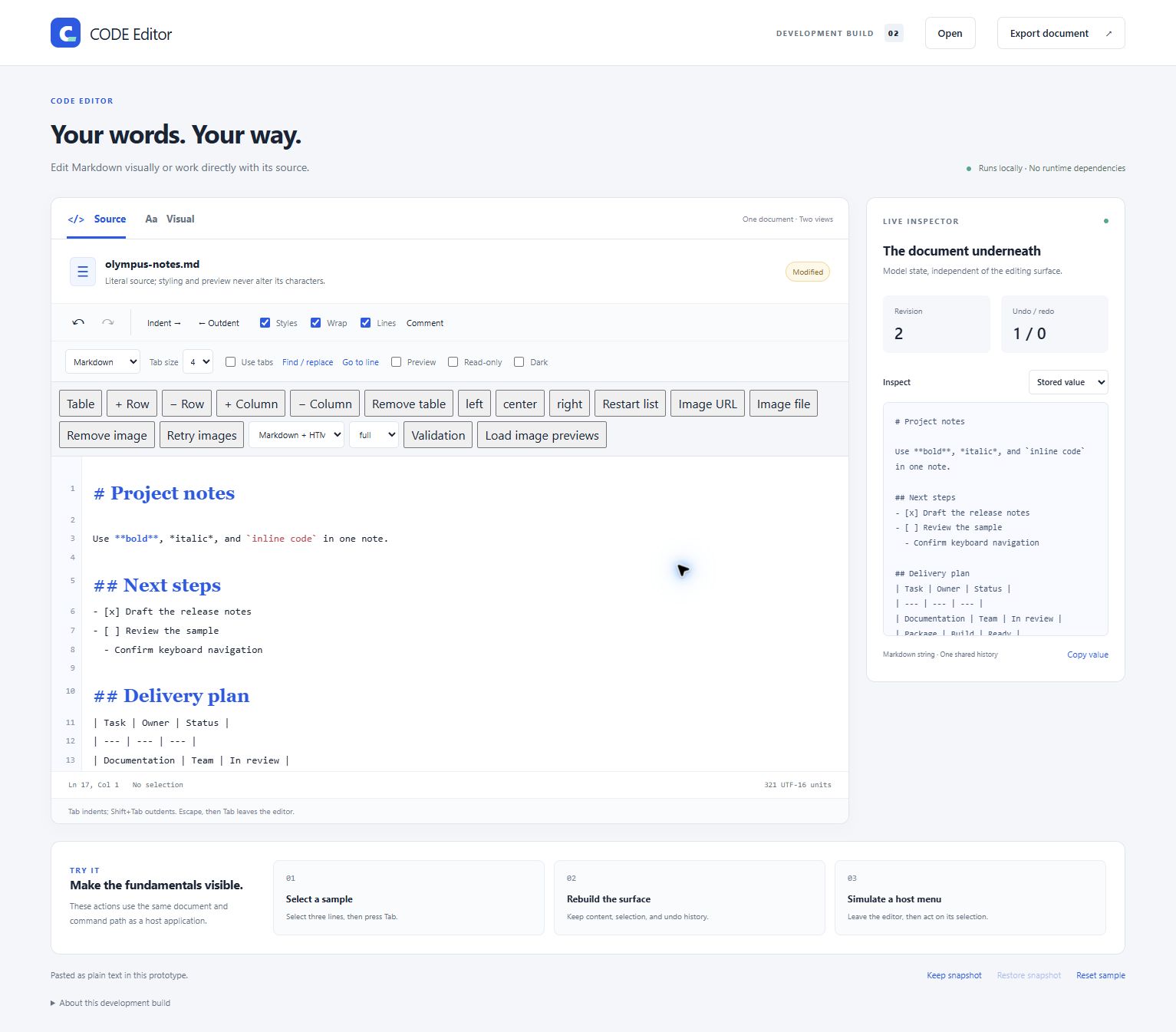Screen dimensions: 1176x1032
Task: Click the ## Next steps heading line
Action: 157,585
